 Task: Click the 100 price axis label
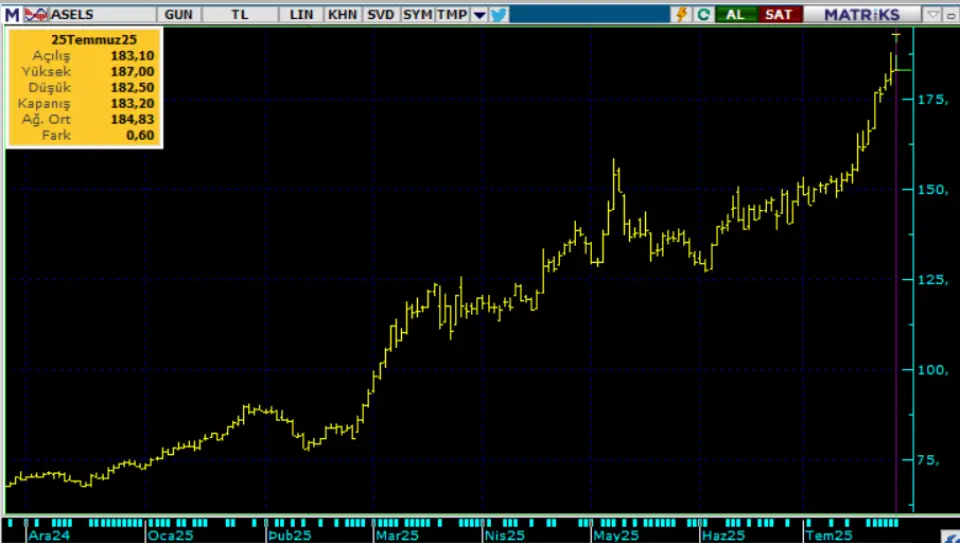pos(933,370)
